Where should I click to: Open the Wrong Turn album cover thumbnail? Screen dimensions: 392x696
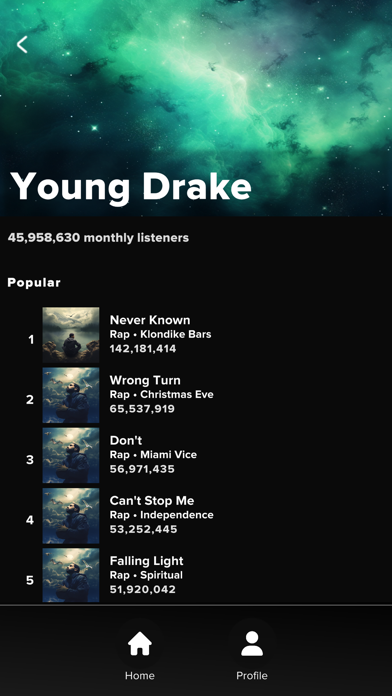[71, 395]
